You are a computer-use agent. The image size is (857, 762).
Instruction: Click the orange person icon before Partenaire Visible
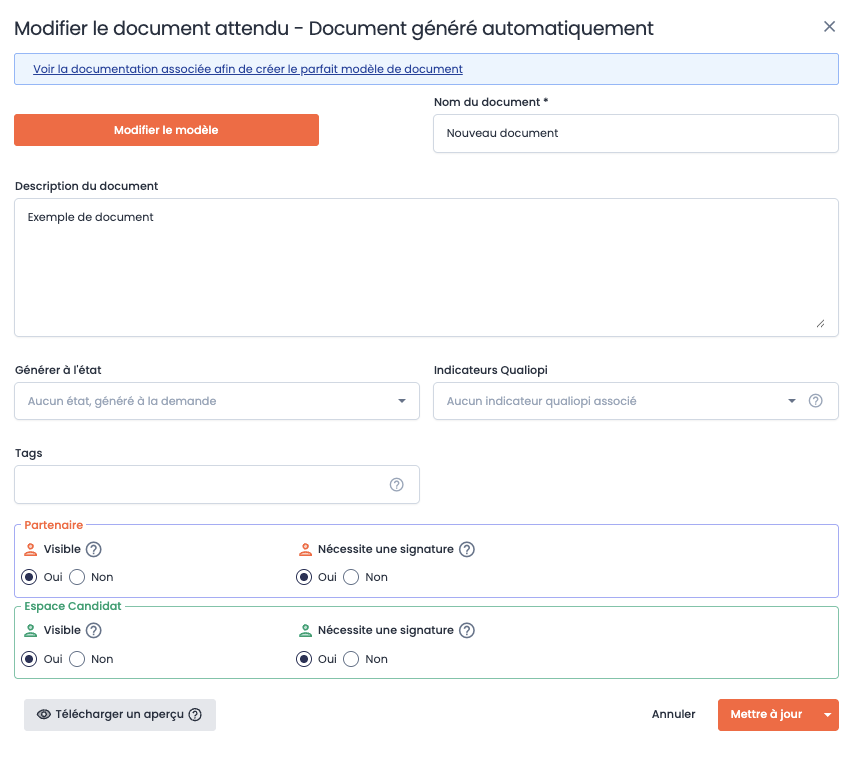28,548
